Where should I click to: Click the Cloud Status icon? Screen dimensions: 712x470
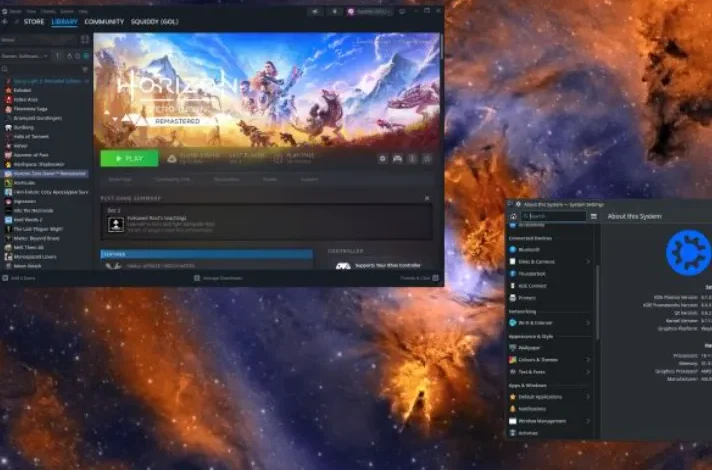tap(172, 158)
